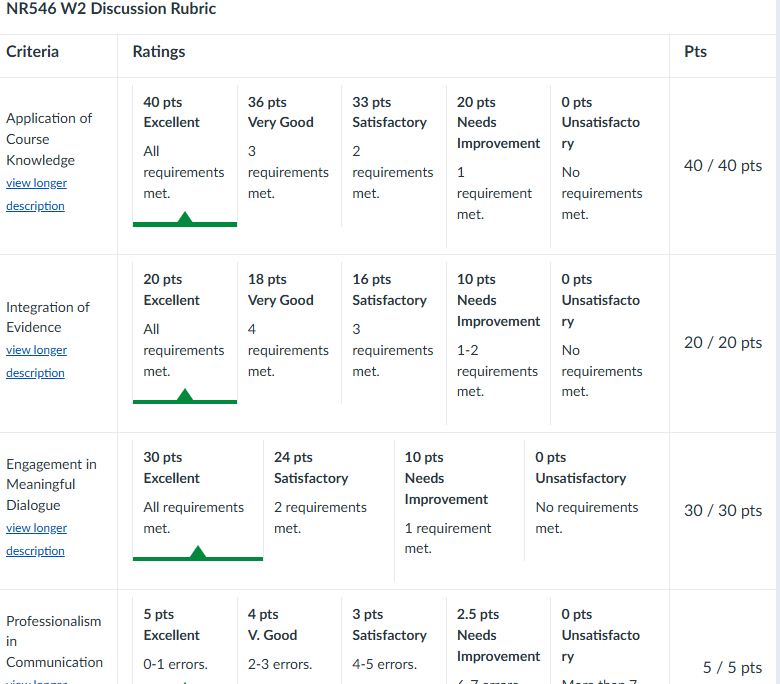Select the 18 pts Very Good rating
This screenshot has width=780, height=684.
pos(288,325)
